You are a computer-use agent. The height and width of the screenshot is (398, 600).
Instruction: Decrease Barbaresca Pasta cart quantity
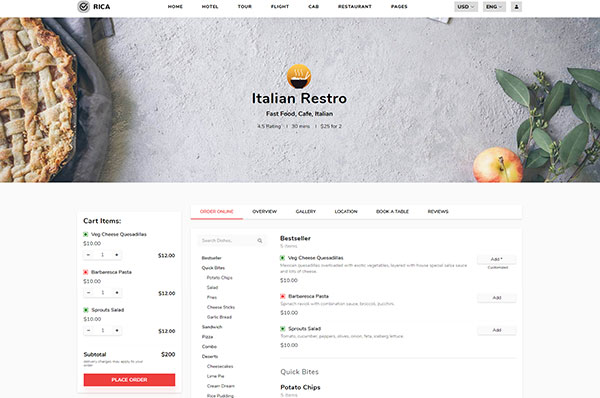coord(88,293)
